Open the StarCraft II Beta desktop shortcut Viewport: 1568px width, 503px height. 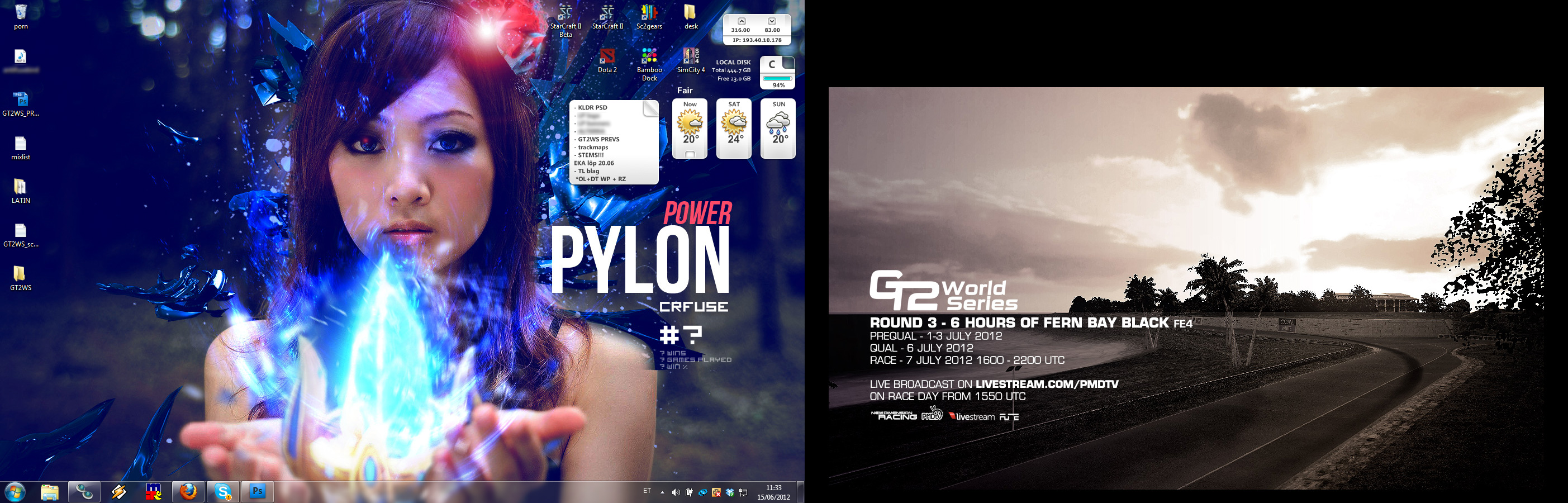point(566,21)
